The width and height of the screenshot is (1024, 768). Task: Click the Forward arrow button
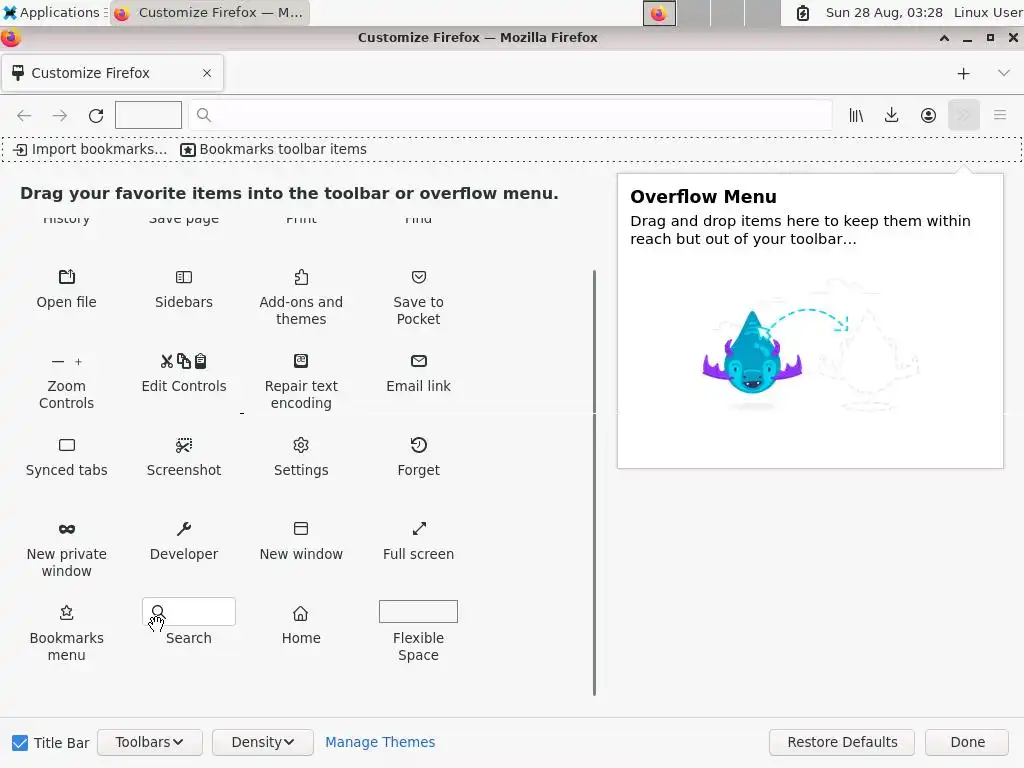click(59, 116)
